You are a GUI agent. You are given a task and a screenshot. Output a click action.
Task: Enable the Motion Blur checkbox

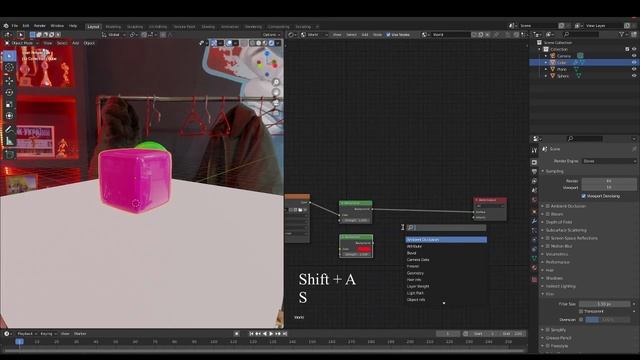point(548,246)
